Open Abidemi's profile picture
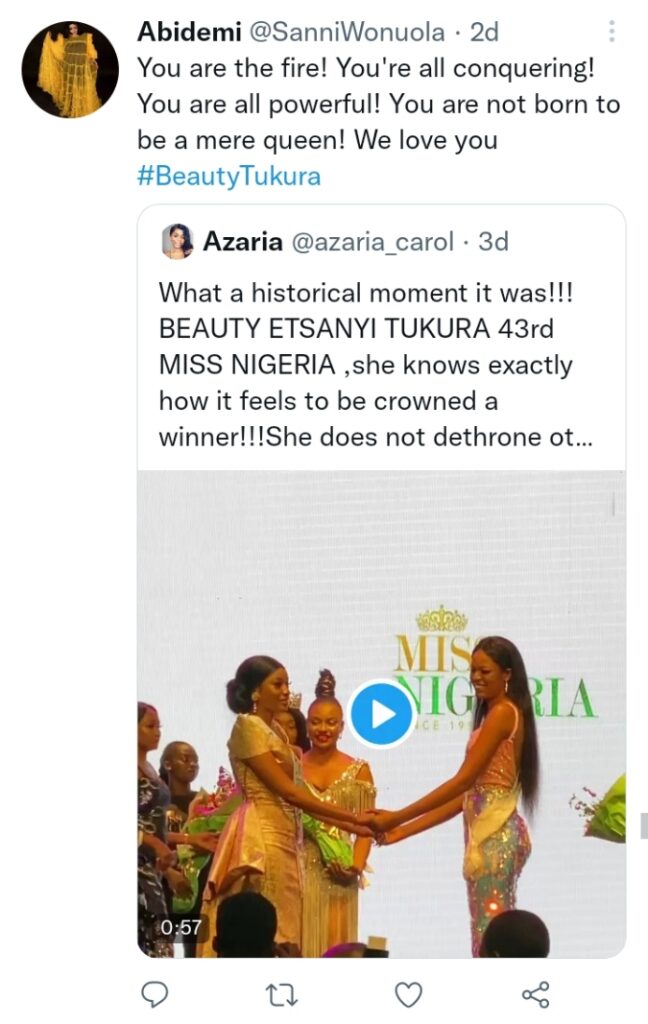 (x=70, y=70)
